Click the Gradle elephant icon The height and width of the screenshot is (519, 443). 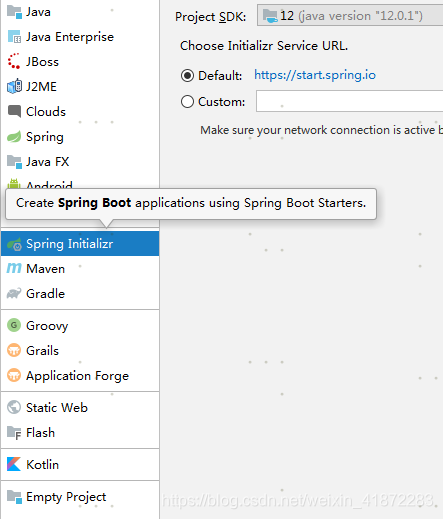(x=14, y=293)
